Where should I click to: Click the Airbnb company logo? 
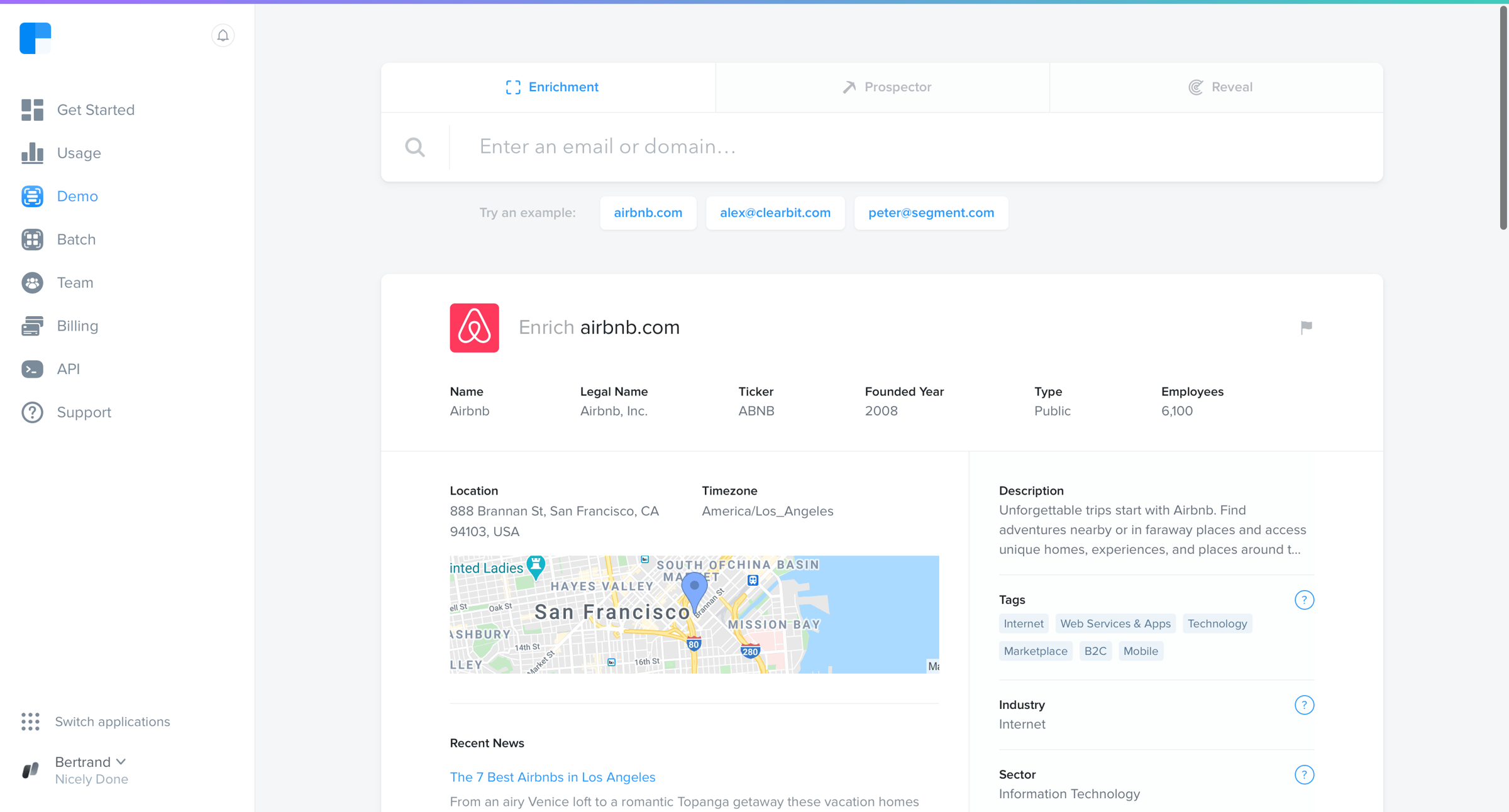pyautogui.click(x=474, y=328)
